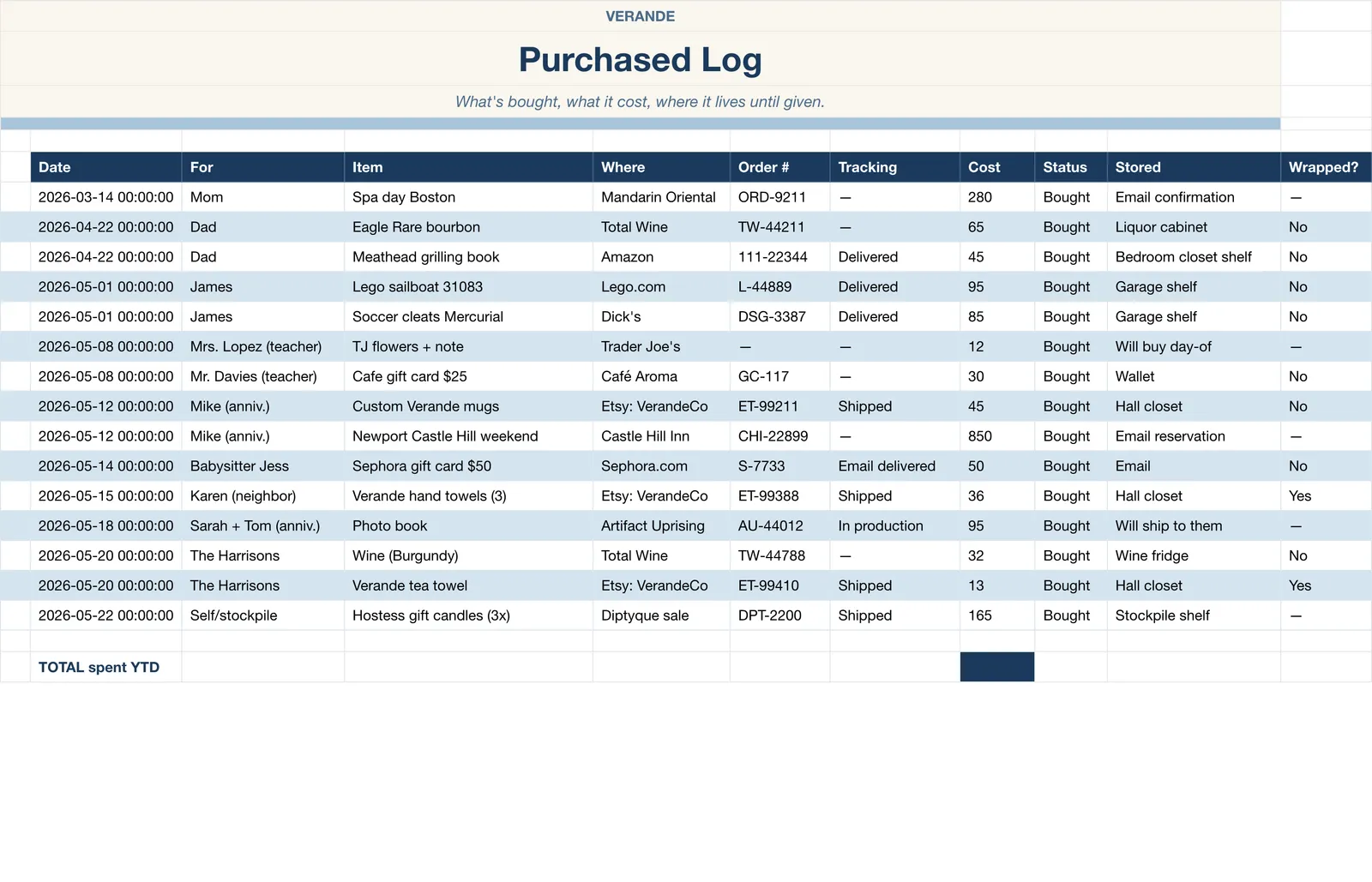Click the Eagle Rare bourbon cell
The height and width of the screenshot is (882, 1372).
pos(468,227)
